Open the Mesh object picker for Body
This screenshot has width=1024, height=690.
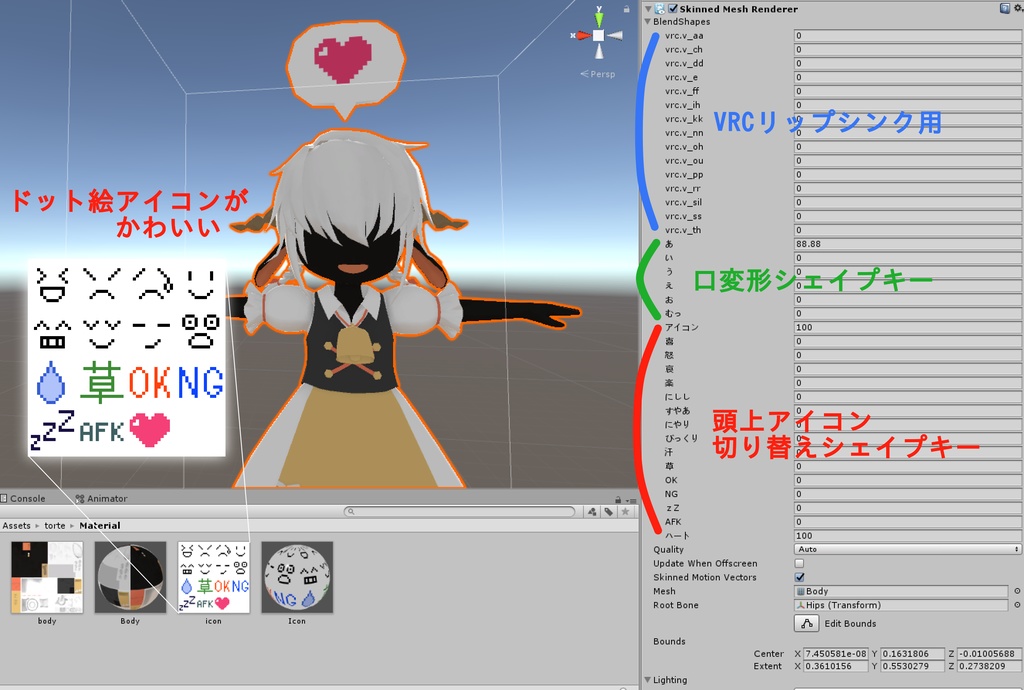coord(1016,591)
